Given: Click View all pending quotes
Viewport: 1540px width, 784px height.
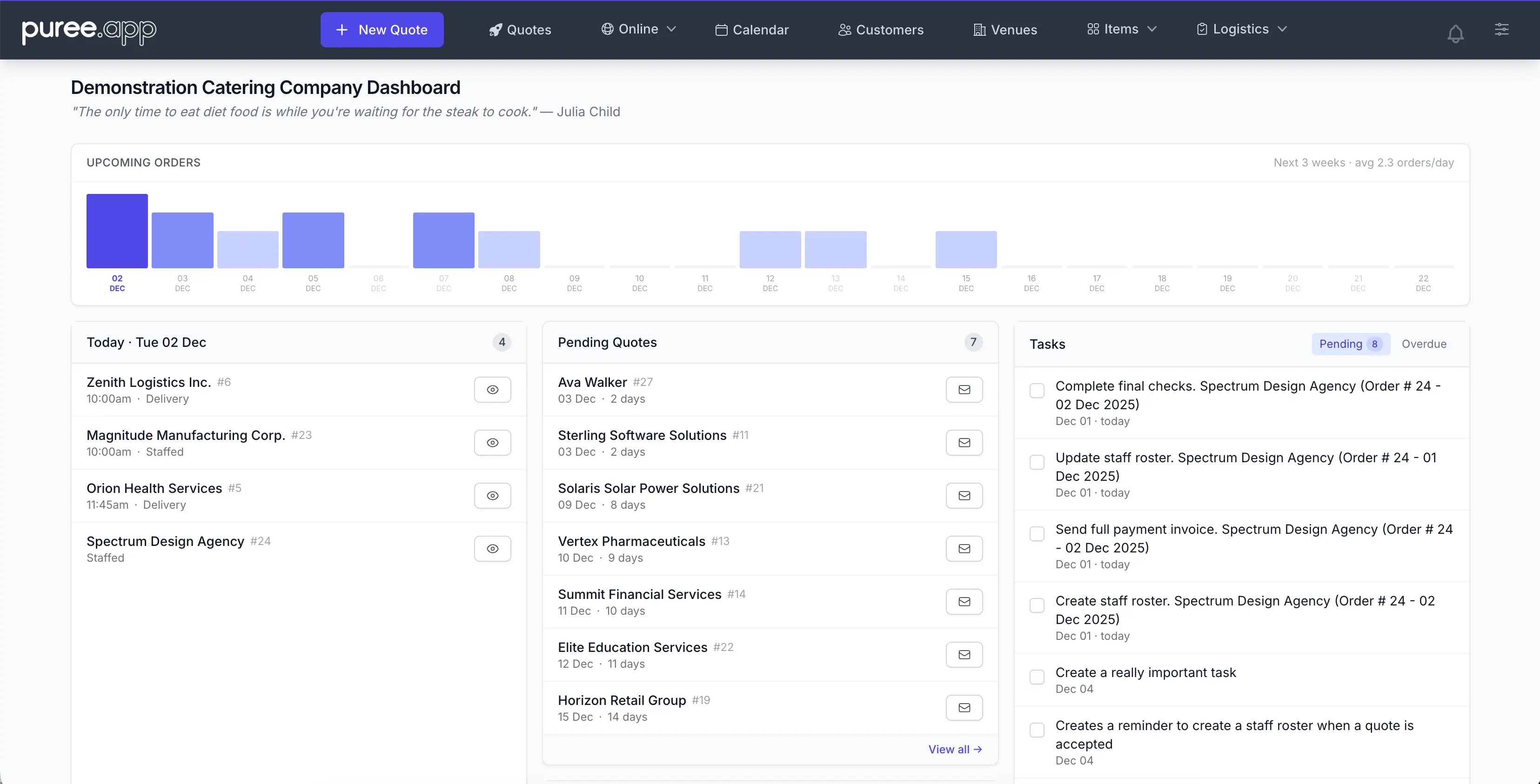Looking at the screenshot, I should (x=955, y=749).
